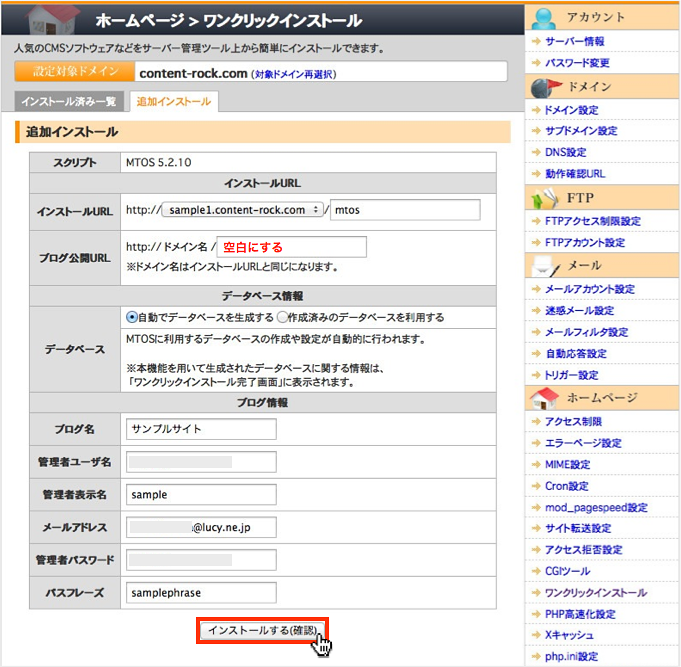
Task: Click the メールアドレス input field
Action: (x=202, y=527)
